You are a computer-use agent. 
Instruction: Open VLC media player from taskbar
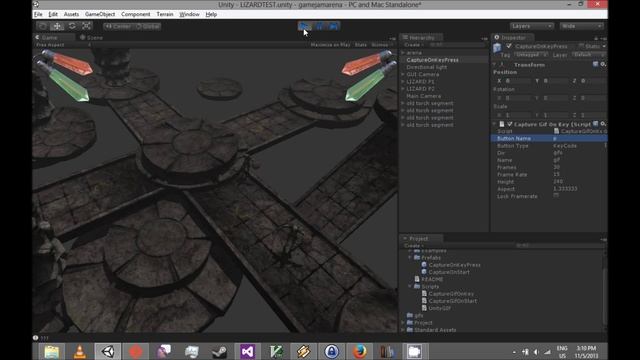click(x=80, y=351)
